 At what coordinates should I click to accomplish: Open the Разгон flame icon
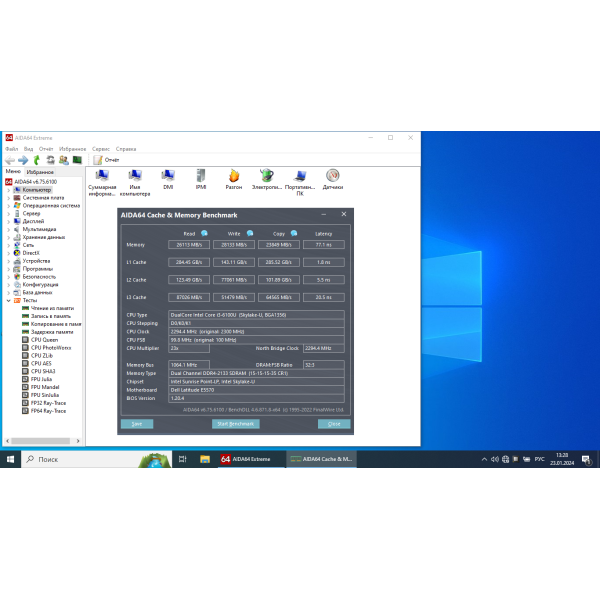click(x=234, y=179)
